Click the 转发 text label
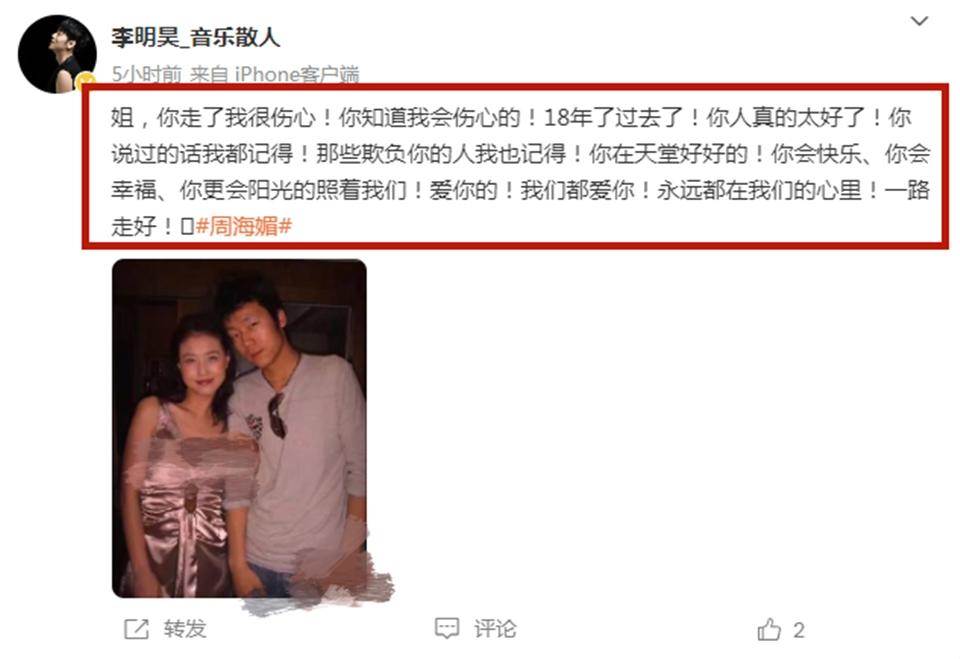 (x=185, y=629)
